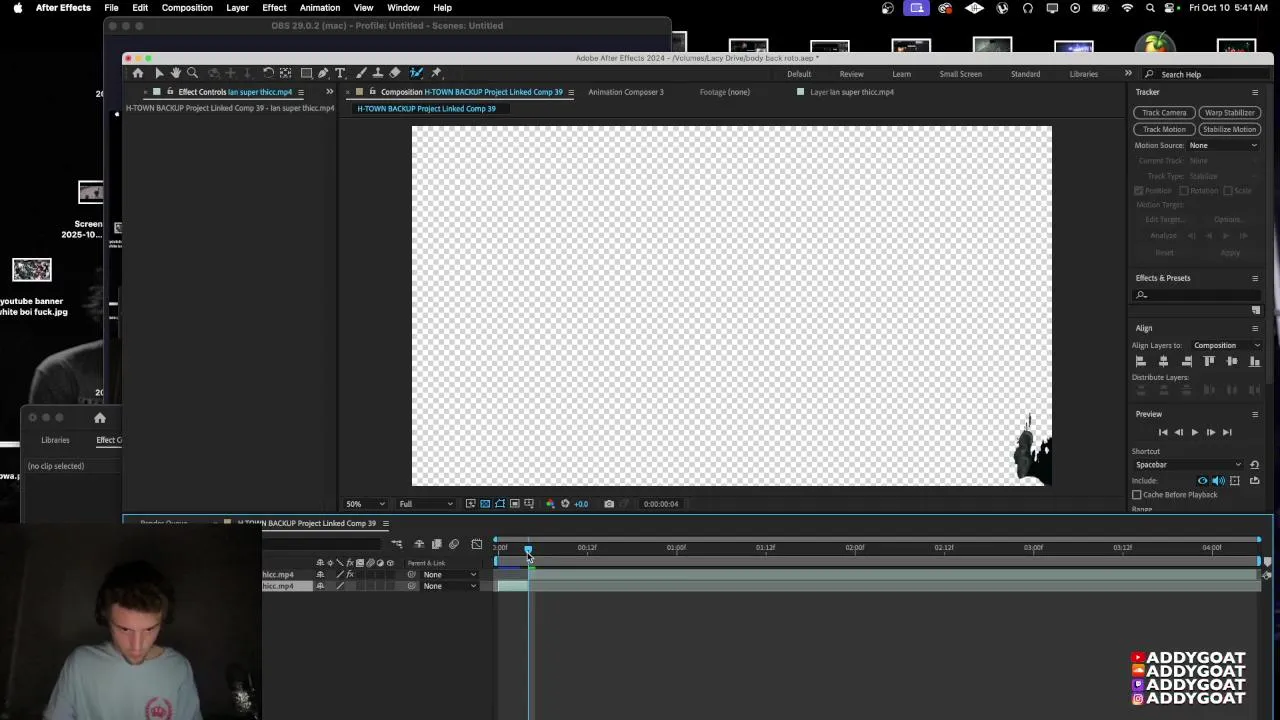Toggle video include eye in Preview
1280x720 pixels.
[1203, 480]
